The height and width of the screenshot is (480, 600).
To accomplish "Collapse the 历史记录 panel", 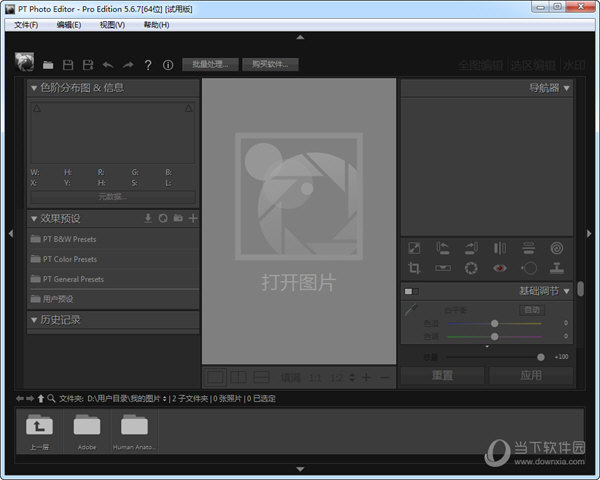I will (34, 320).
